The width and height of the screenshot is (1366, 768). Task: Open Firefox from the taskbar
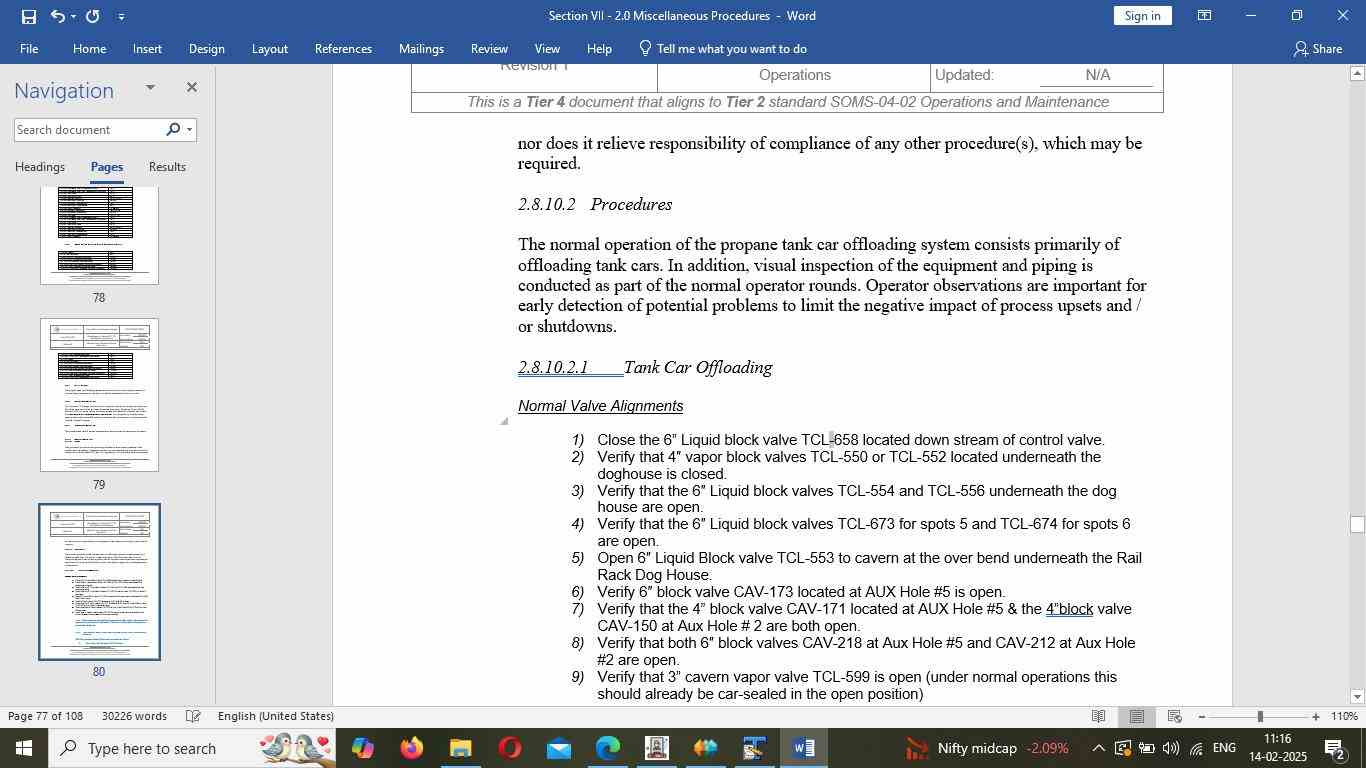(x=411, y=748)
